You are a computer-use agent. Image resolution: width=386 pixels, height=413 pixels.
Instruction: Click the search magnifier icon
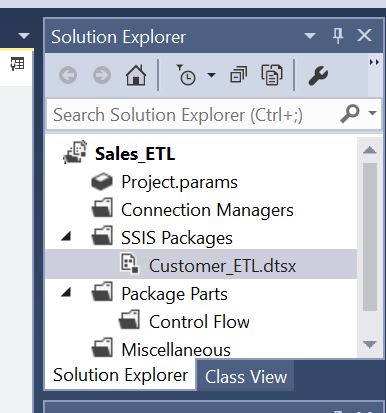click(x=350, y=114)
